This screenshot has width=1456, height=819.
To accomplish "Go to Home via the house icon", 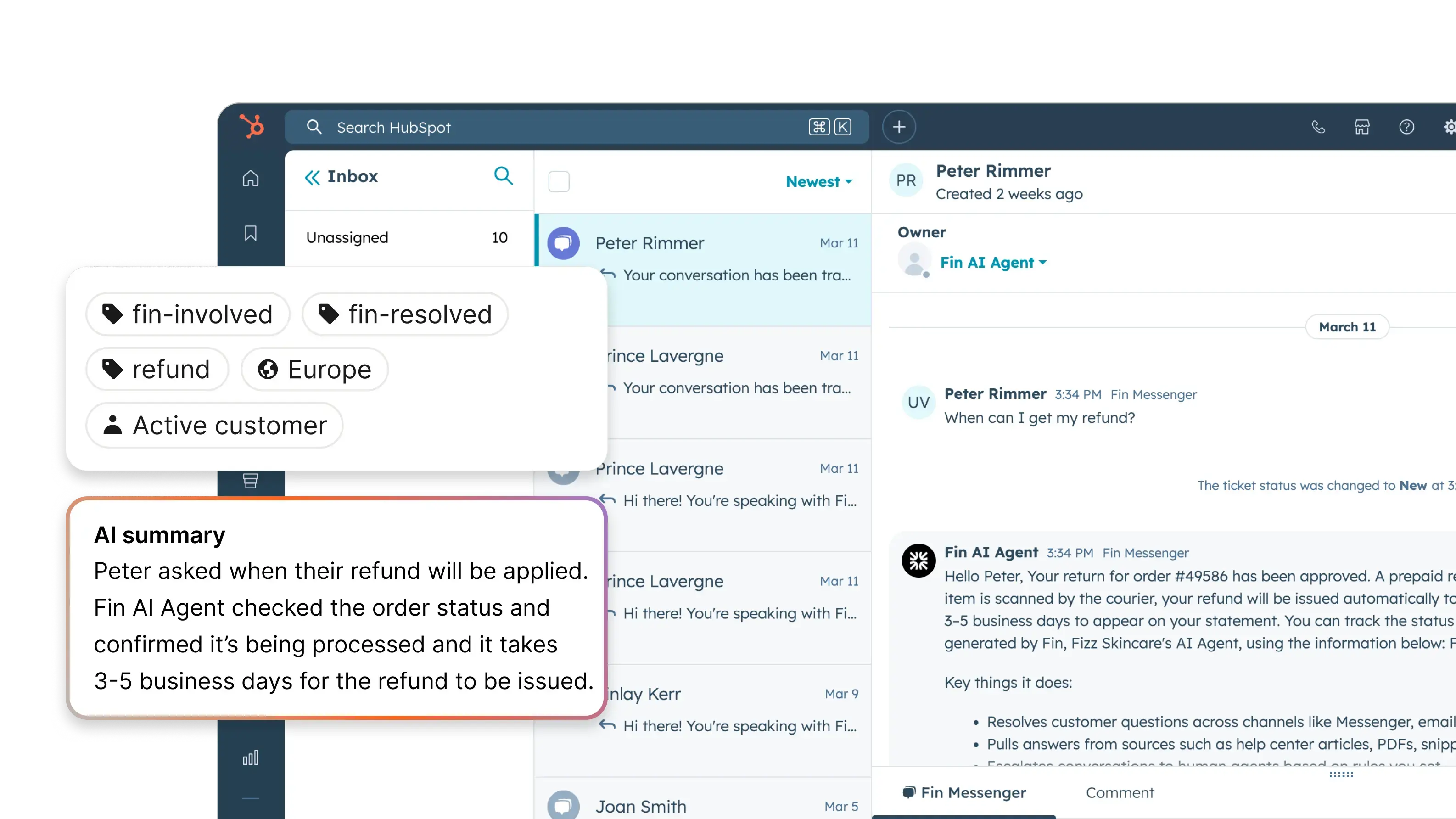I will pyautogui.click(x=250, y=178).
